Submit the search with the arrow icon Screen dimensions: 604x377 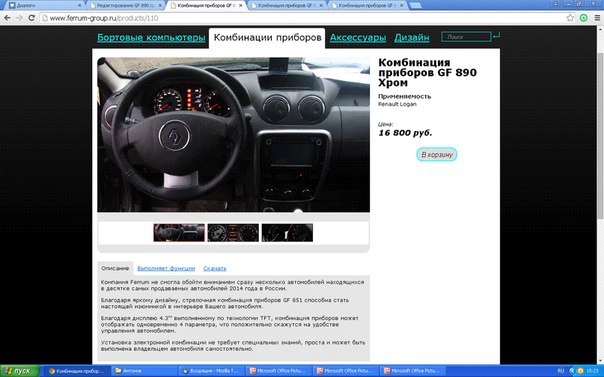pyautogui.click(x=497, y=36)
